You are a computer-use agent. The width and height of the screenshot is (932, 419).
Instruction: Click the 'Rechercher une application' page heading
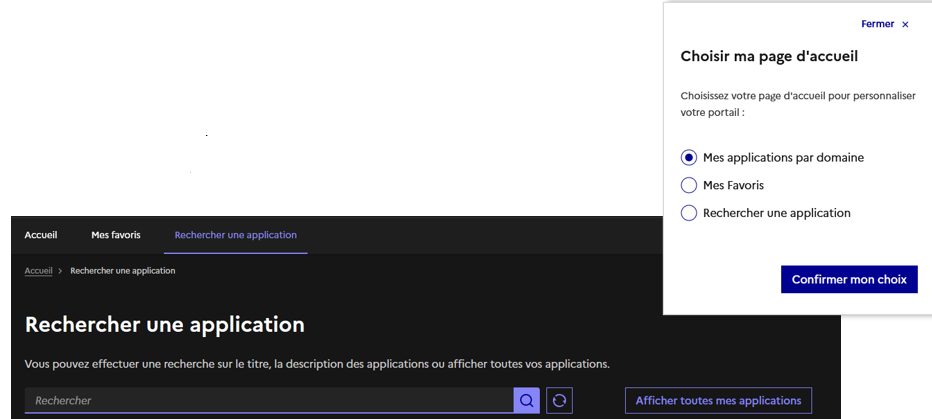pyautogui.click(x=165, y=324)
